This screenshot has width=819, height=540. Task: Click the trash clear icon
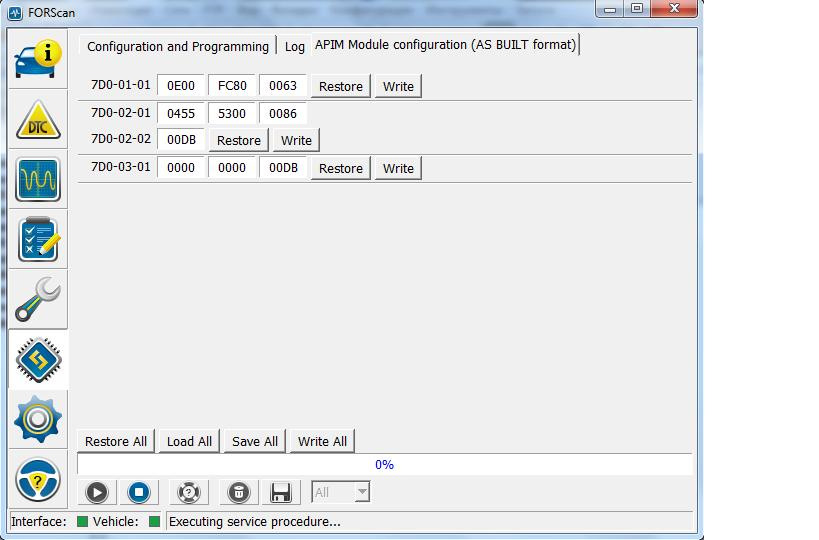tap(239, 492)
